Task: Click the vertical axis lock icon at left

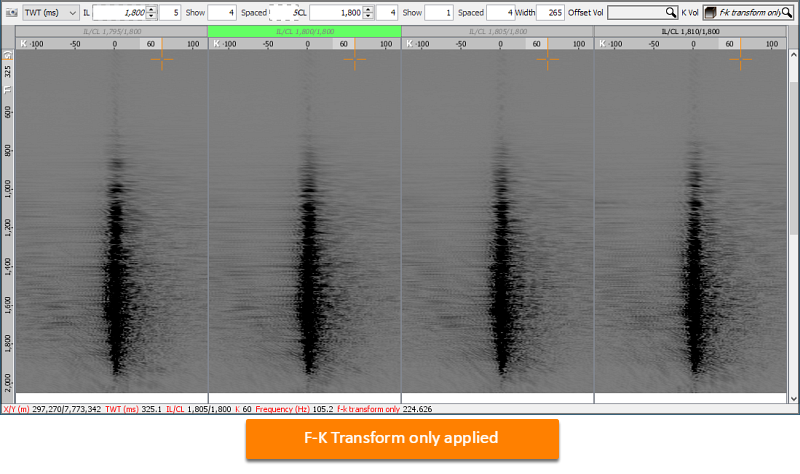Action: (x=7, y=55)
